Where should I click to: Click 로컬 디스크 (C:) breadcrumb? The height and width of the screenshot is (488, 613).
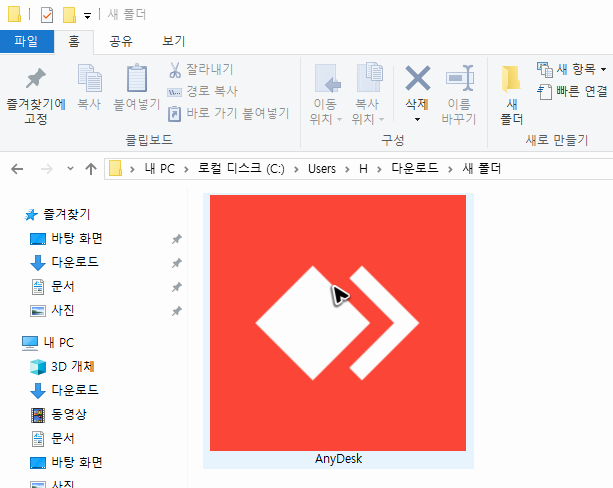tap(241, 169)
